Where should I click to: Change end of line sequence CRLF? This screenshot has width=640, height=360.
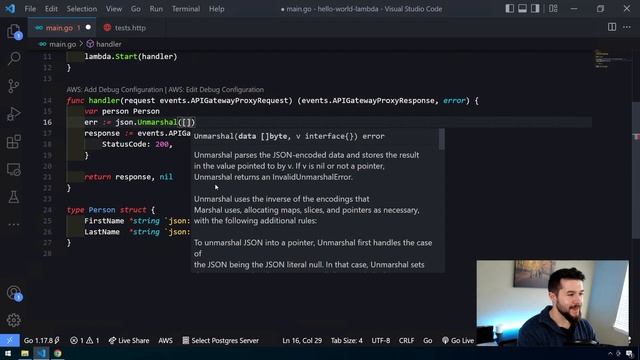pyautogui.click(x=406, y=340)
